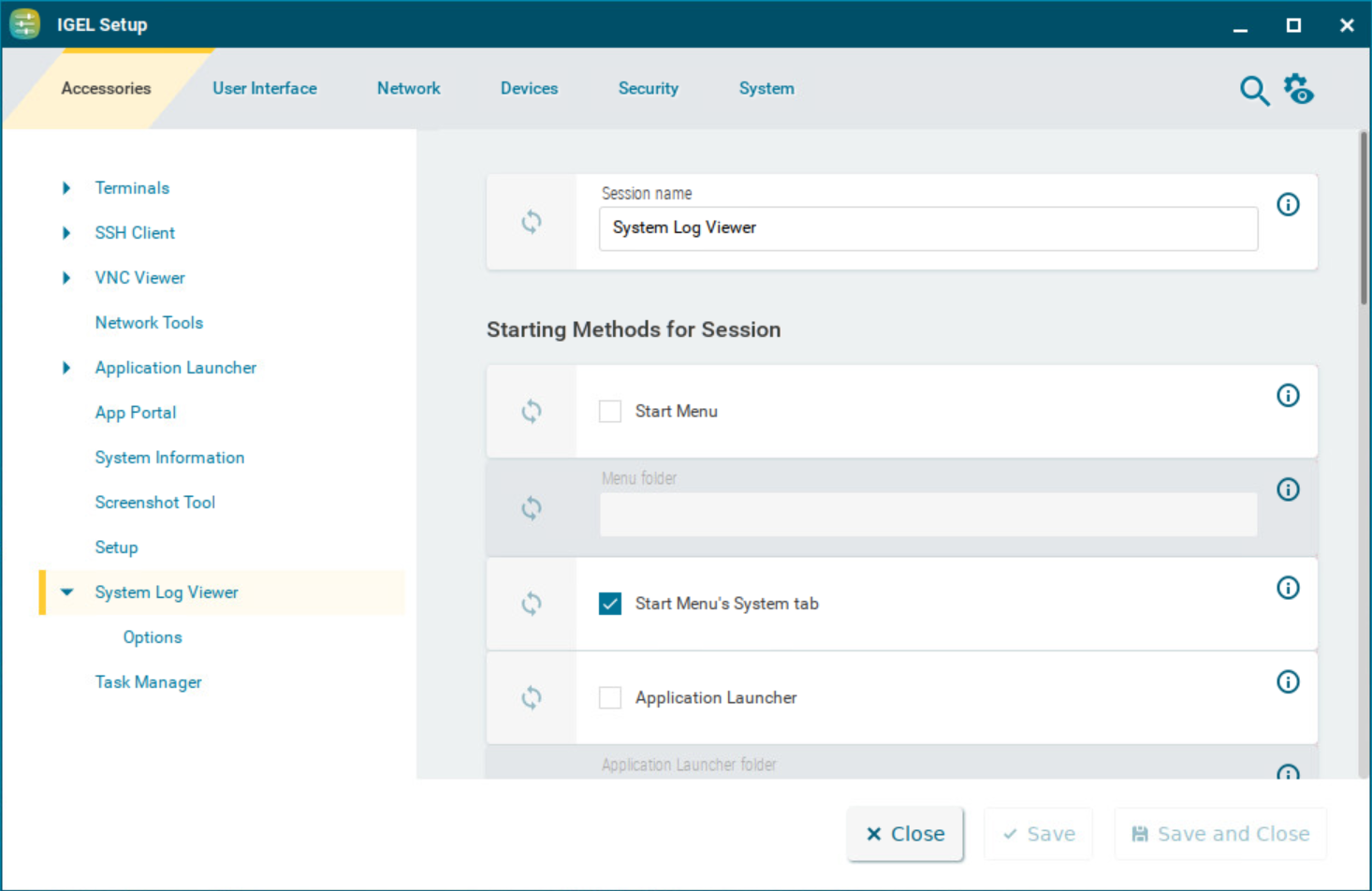Select Options under System Log Viewer
Screen dimensions: 1372x891
153,637
